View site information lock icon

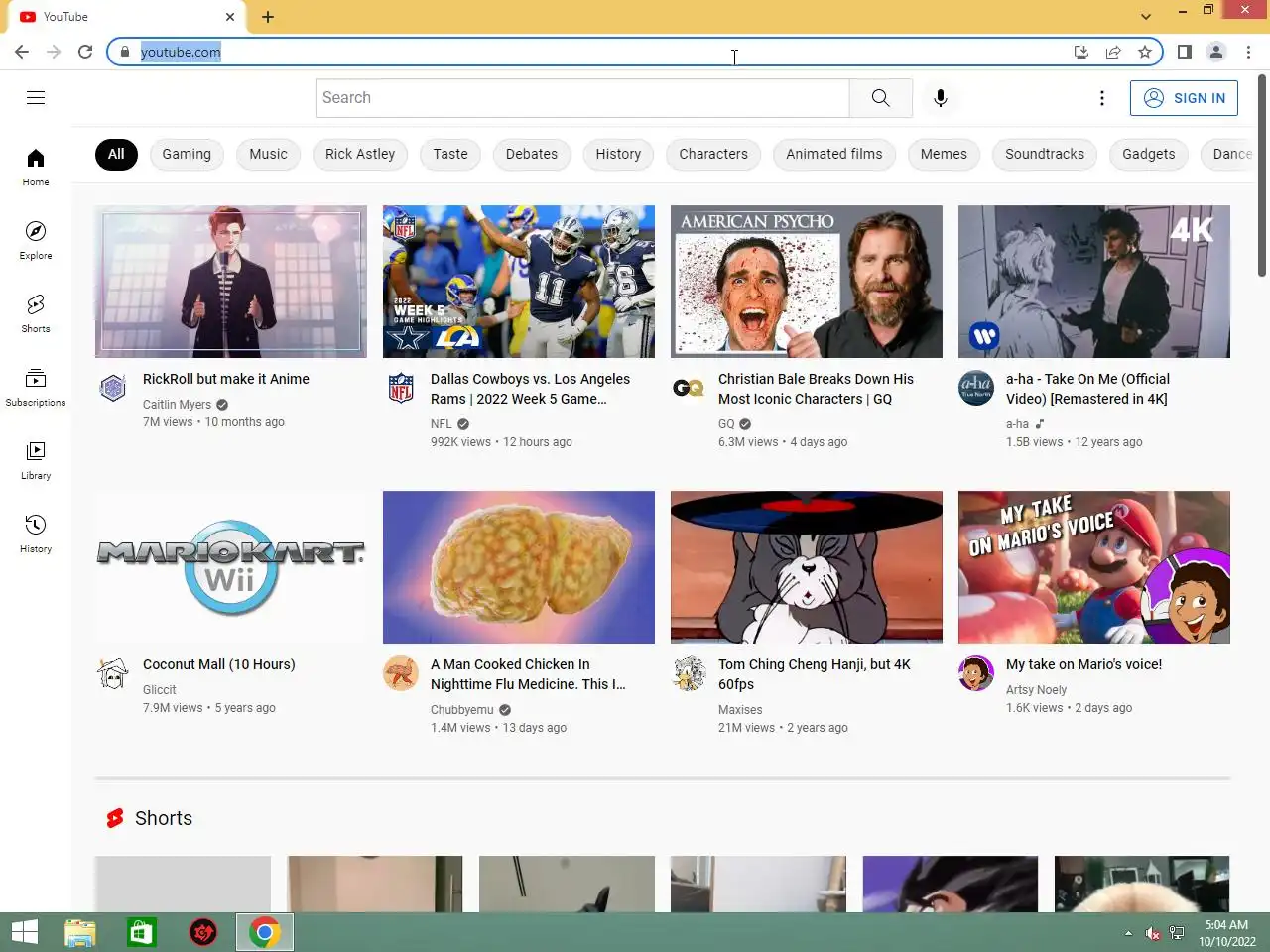click(x=125, y=52)
